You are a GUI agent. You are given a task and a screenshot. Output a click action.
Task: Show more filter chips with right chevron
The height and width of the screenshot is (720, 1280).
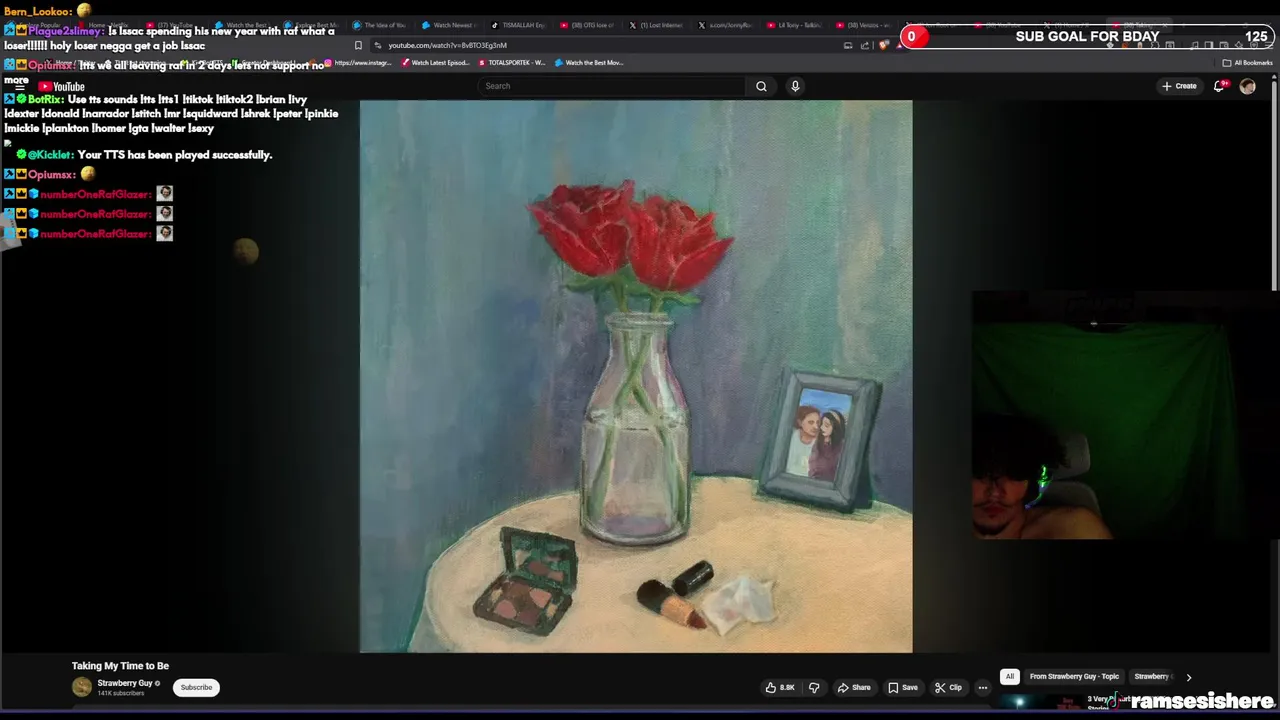1188,677
